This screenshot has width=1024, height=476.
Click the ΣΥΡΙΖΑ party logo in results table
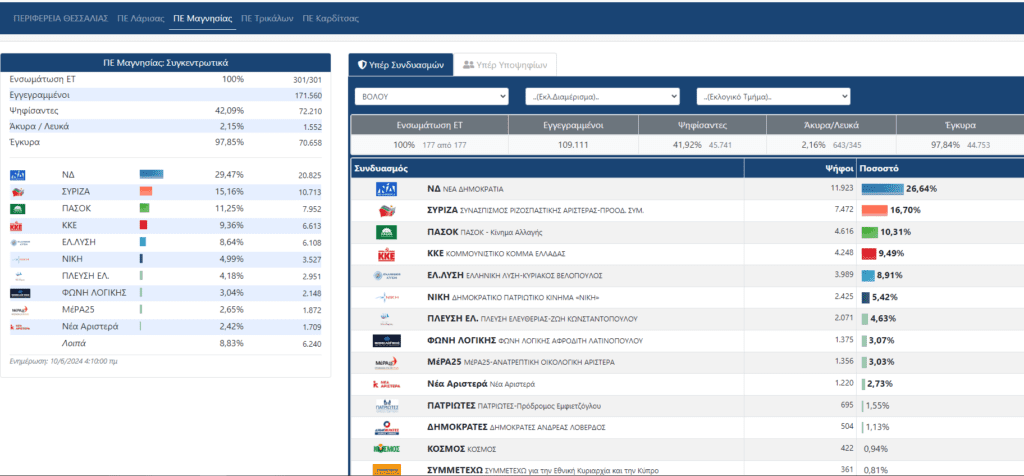(x=387, y=210)
